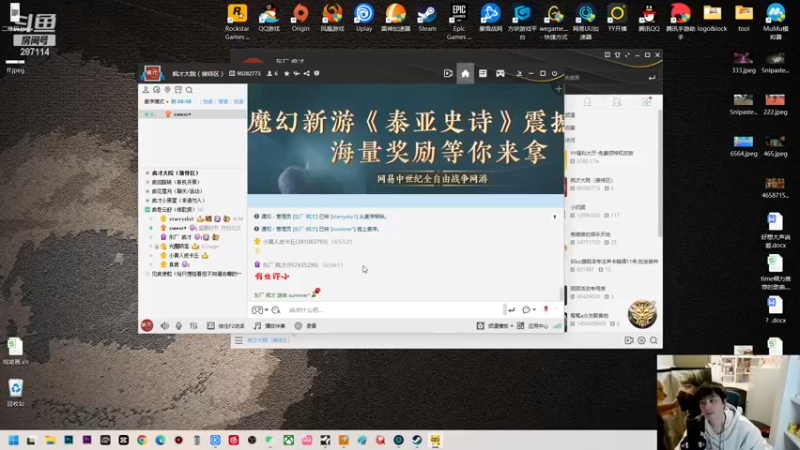Image resolution: width=800 pixels, height=450 pixels.
Task: Click the hamburger menu below the YY channel window
Action: click(238, 340)
